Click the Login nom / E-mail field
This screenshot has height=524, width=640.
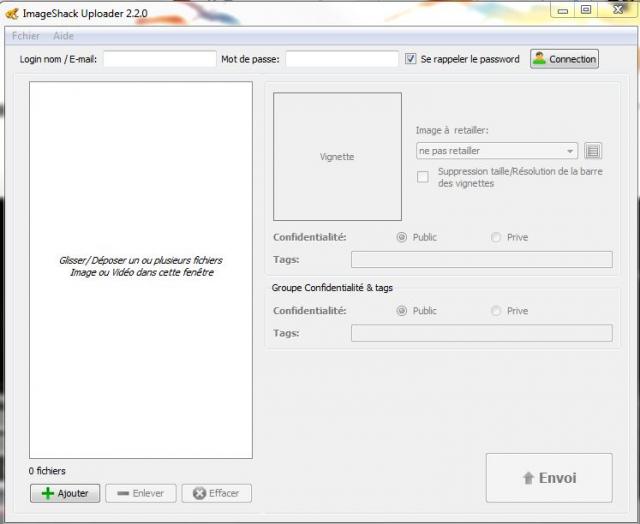pos(160,59)
